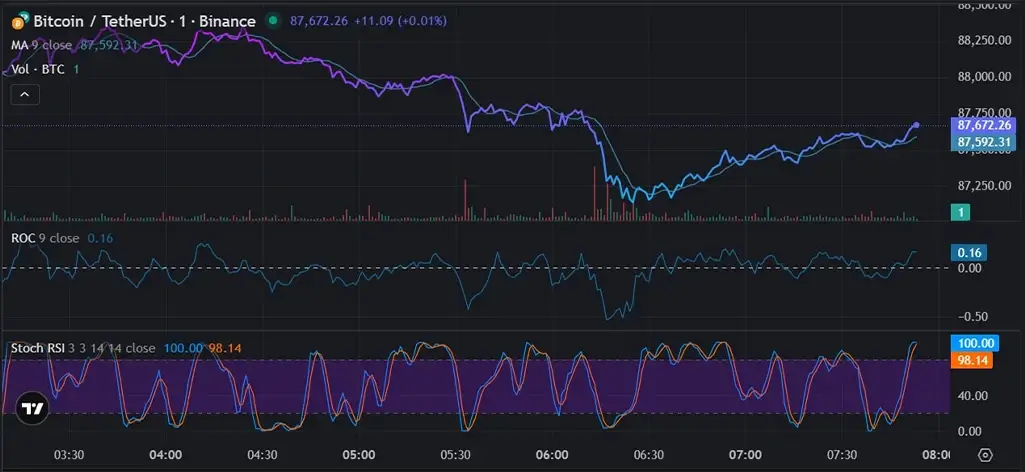1025x472 pixels.
Task: Click the orange 98.14 Stoch RSI axis label
Action: click(x=973, y=360)
